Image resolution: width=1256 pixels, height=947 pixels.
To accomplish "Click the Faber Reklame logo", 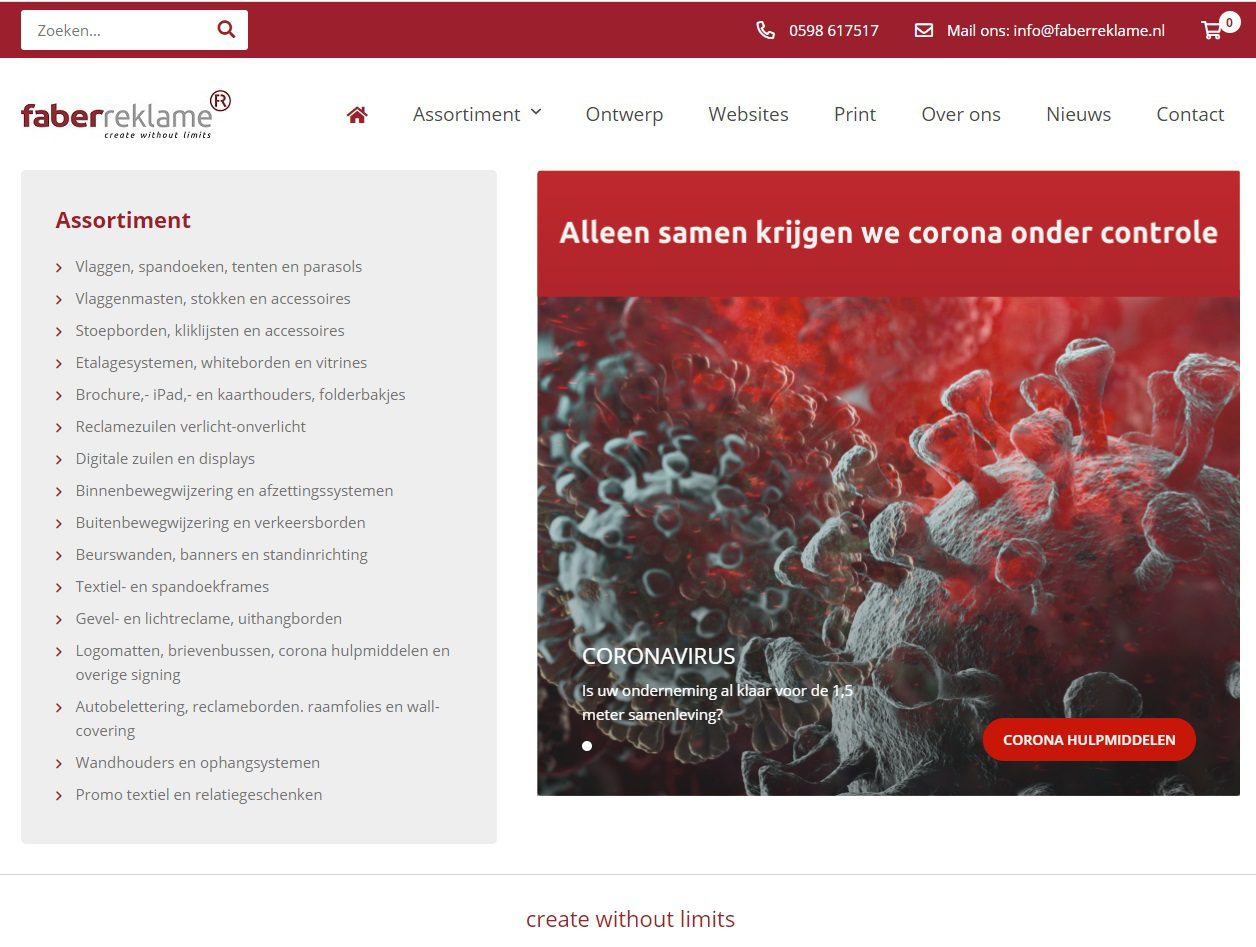I will coord(126,114).
